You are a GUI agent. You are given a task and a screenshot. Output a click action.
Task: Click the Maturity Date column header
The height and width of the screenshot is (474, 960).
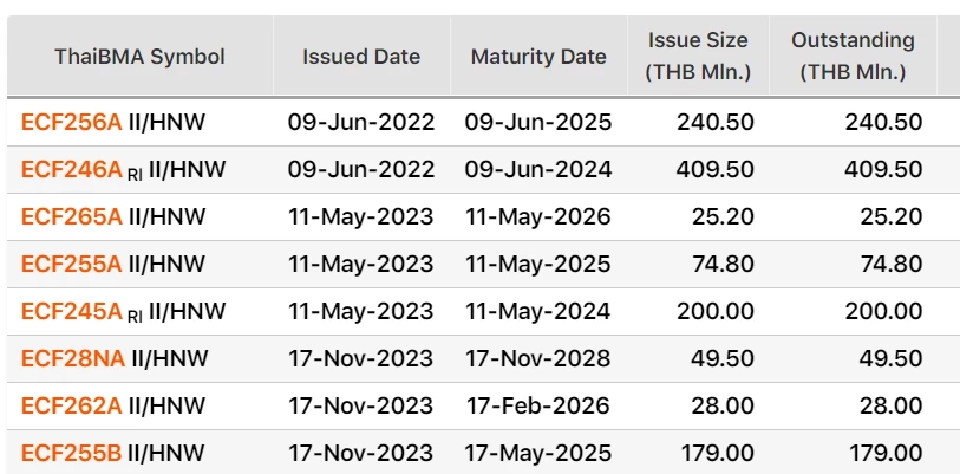pyautogui.click(x=538, y=56)
